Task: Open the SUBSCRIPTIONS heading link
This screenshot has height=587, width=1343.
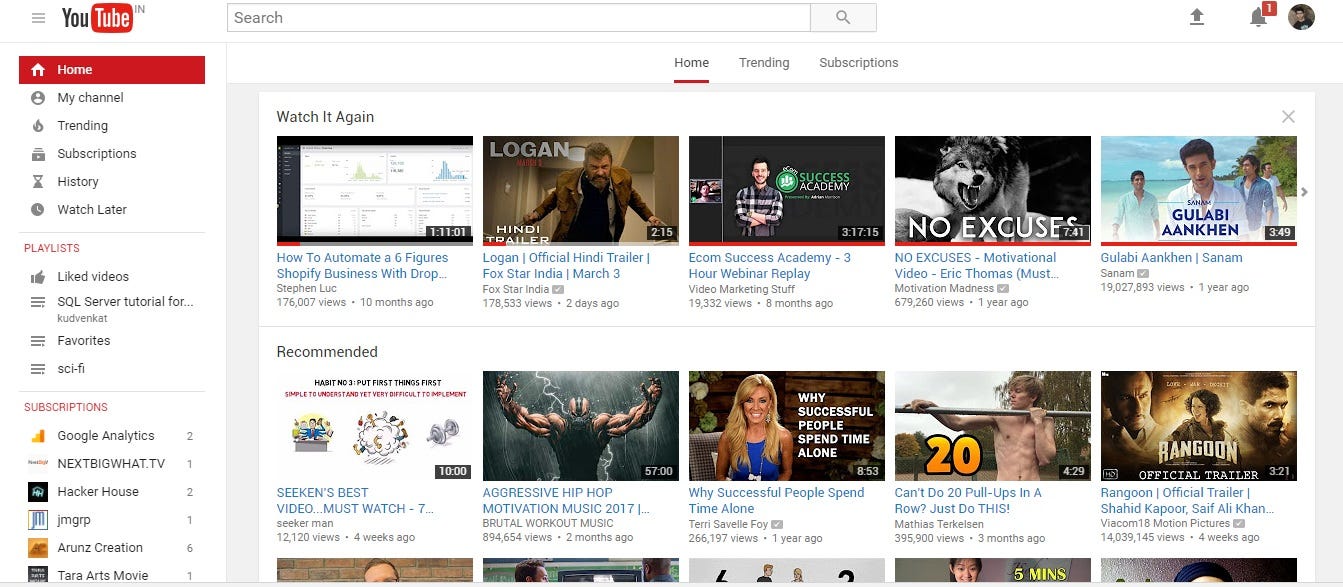Action: [x=66, y=407]
